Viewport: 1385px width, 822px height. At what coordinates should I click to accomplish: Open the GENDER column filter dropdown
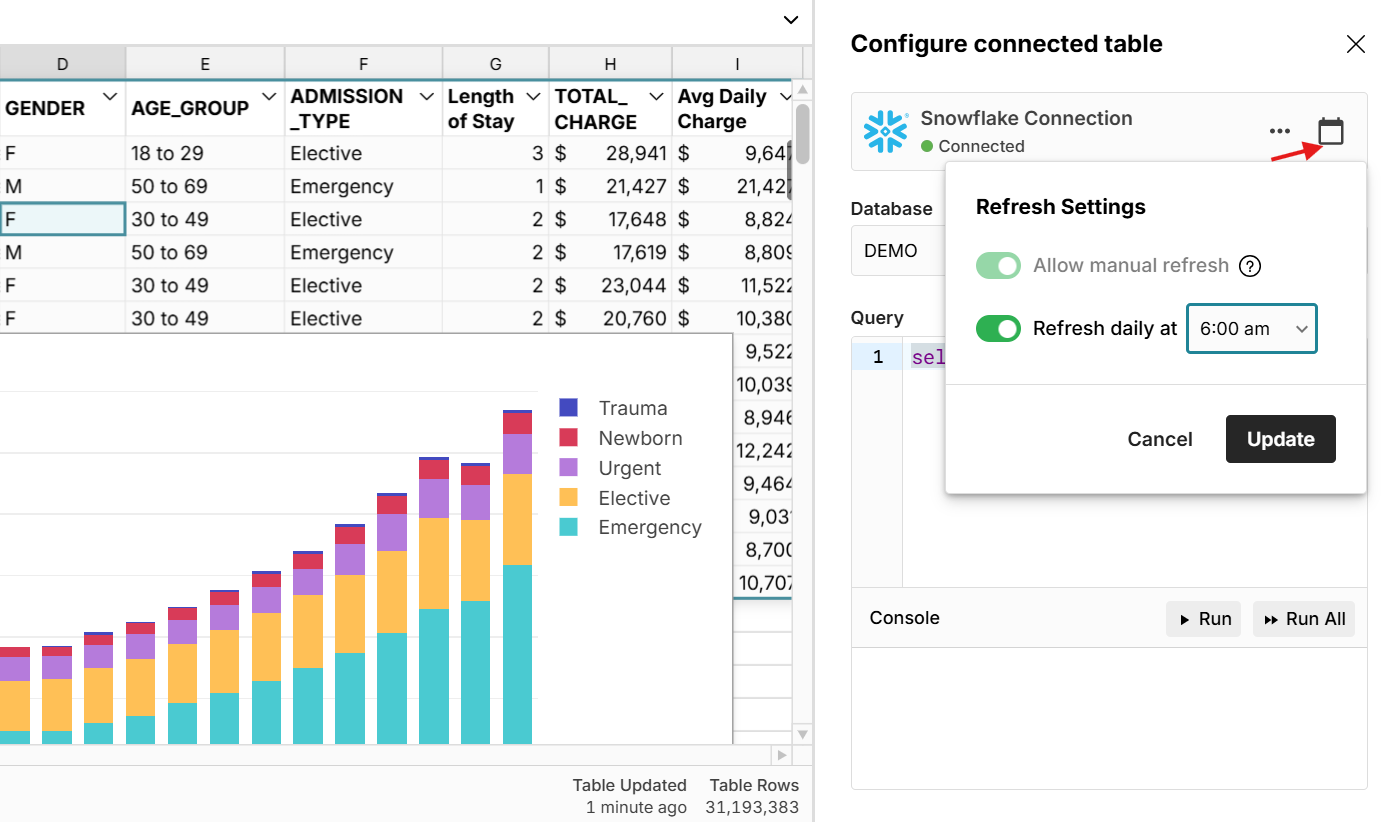tap(109, 96)
